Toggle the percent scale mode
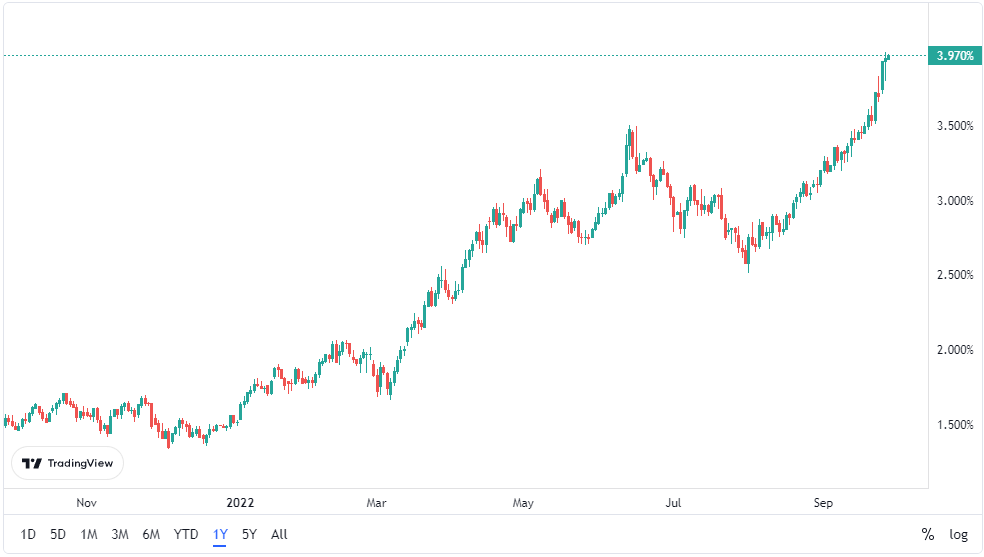 [927, 534]
